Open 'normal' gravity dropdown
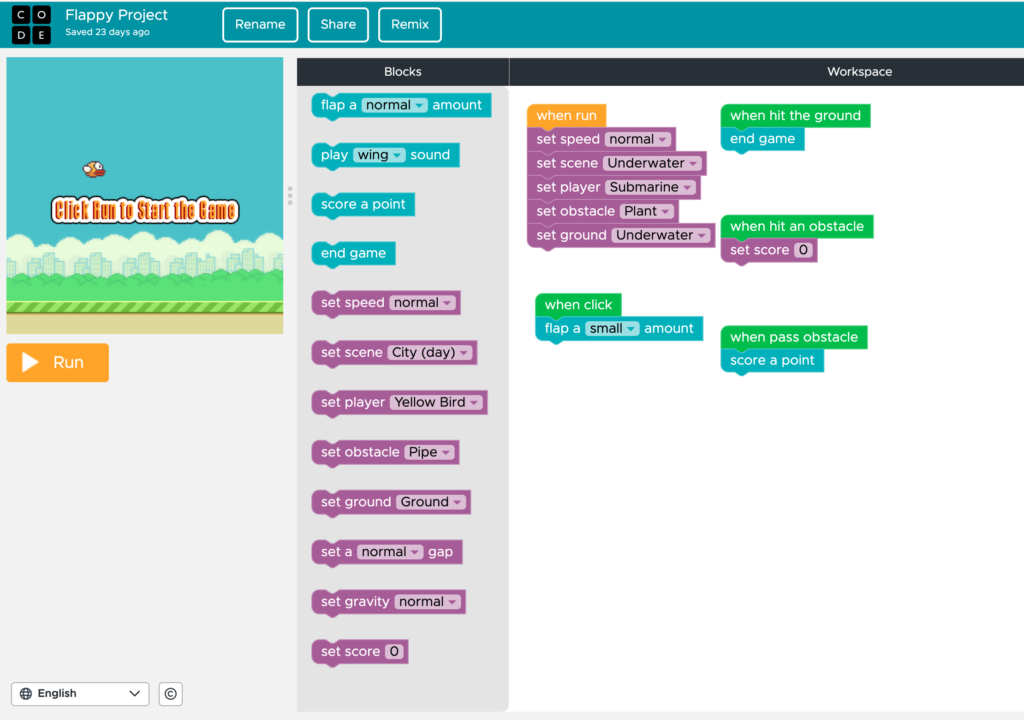This screenshot has width=1024, height=720. click(428, 602)
